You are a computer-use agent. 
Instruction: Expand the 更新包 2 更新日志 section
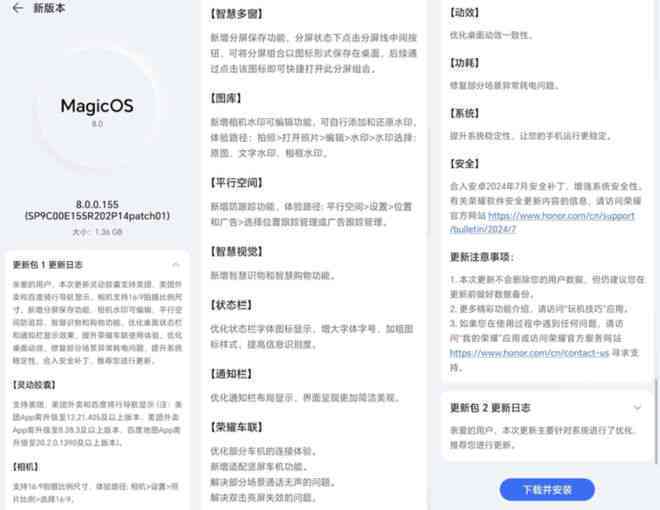click(637, 407)
